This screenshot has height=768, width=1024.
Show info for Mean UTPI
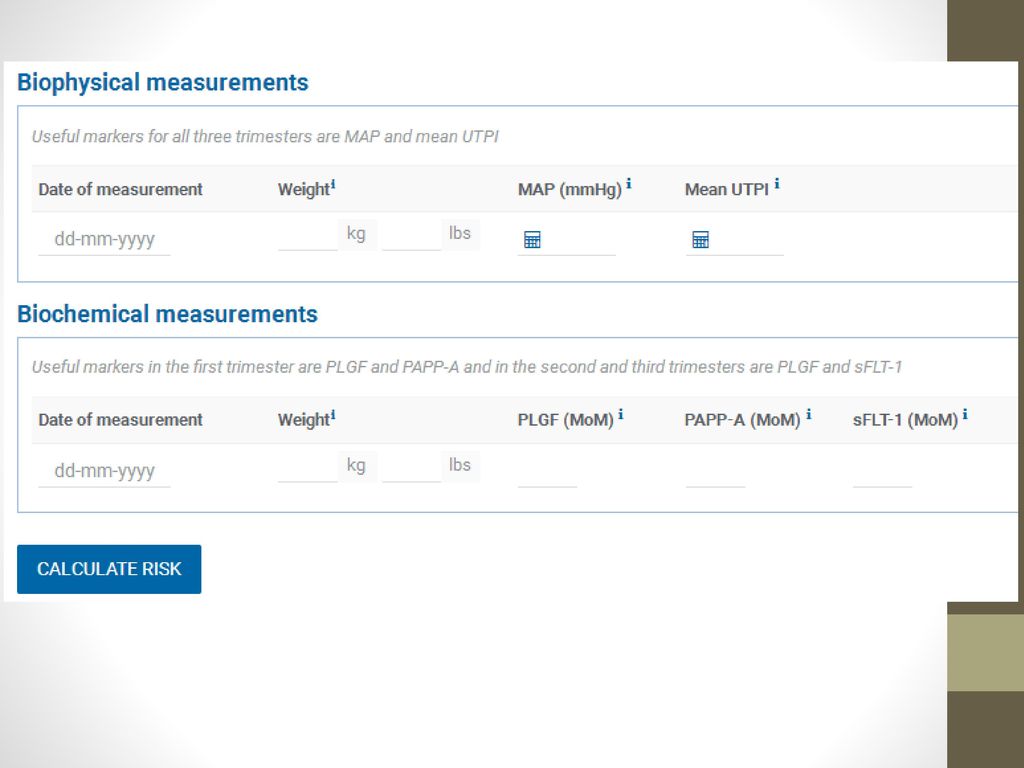(776, 184)
